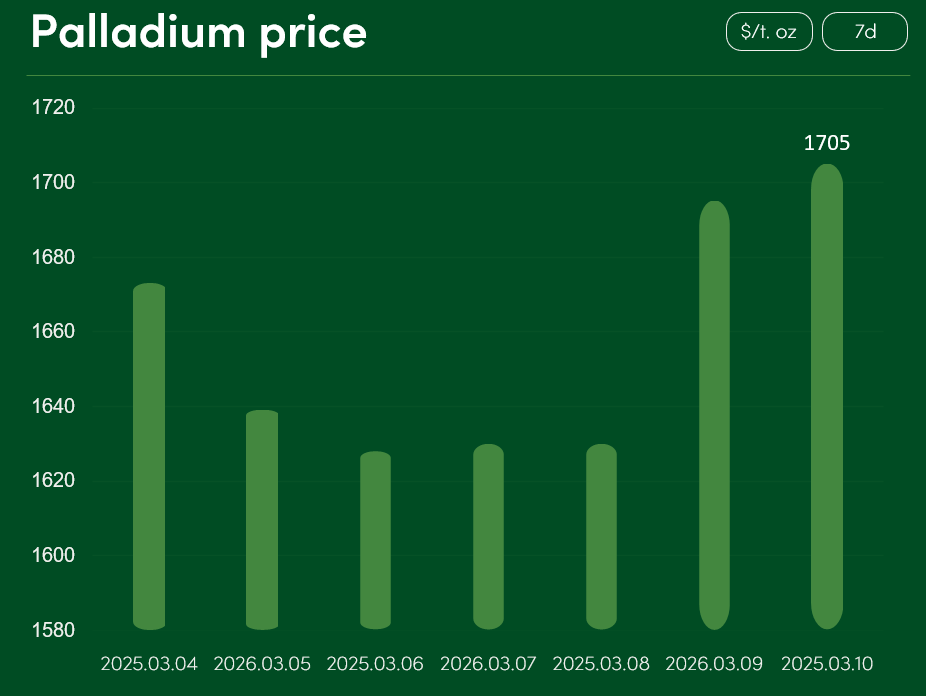Click the 2025.03.06 date label
Screen dimensions: 926x696
375,664
